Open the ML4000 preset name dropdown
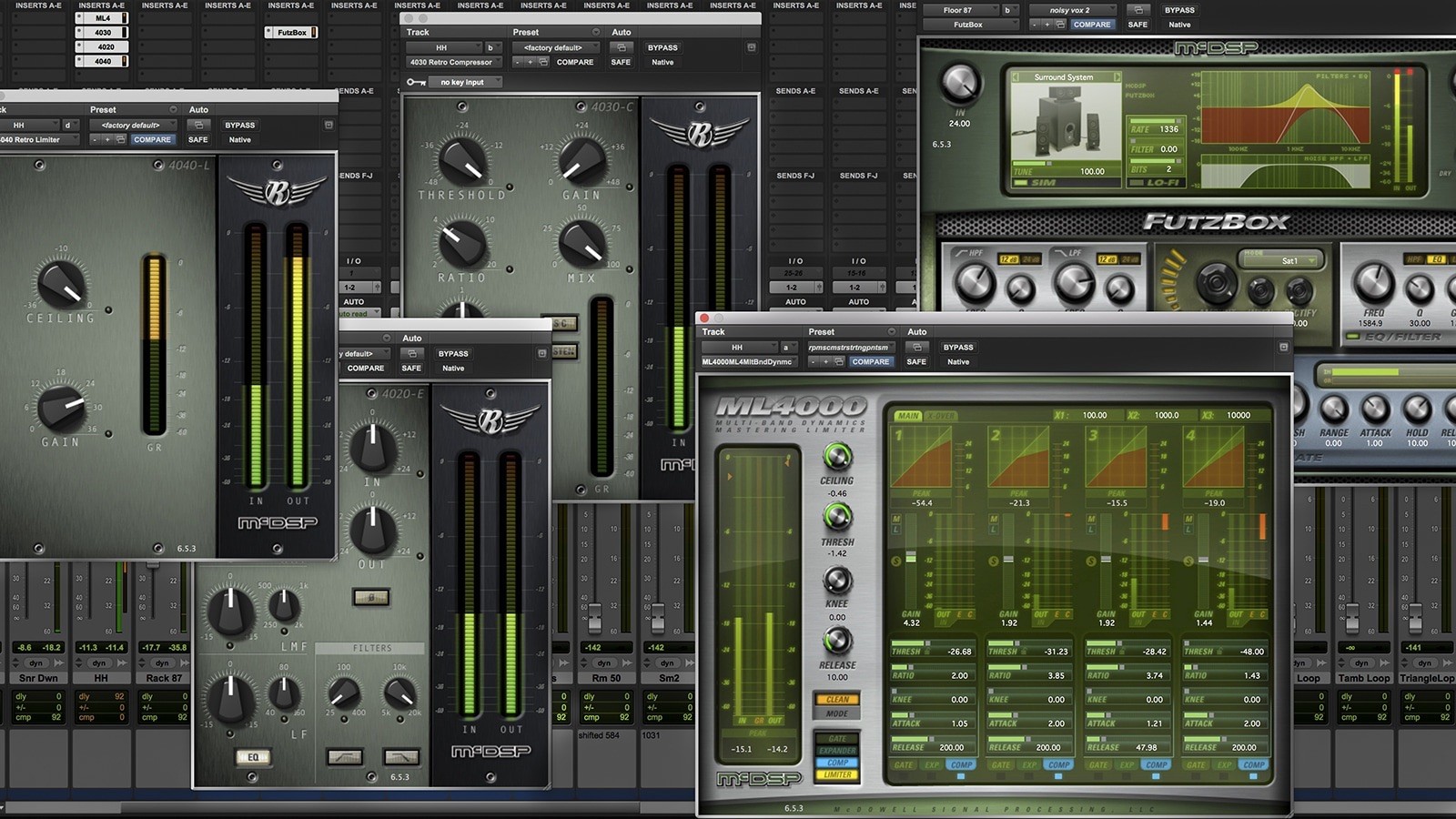The image size is (1456, 819). [x=850, y=347]
